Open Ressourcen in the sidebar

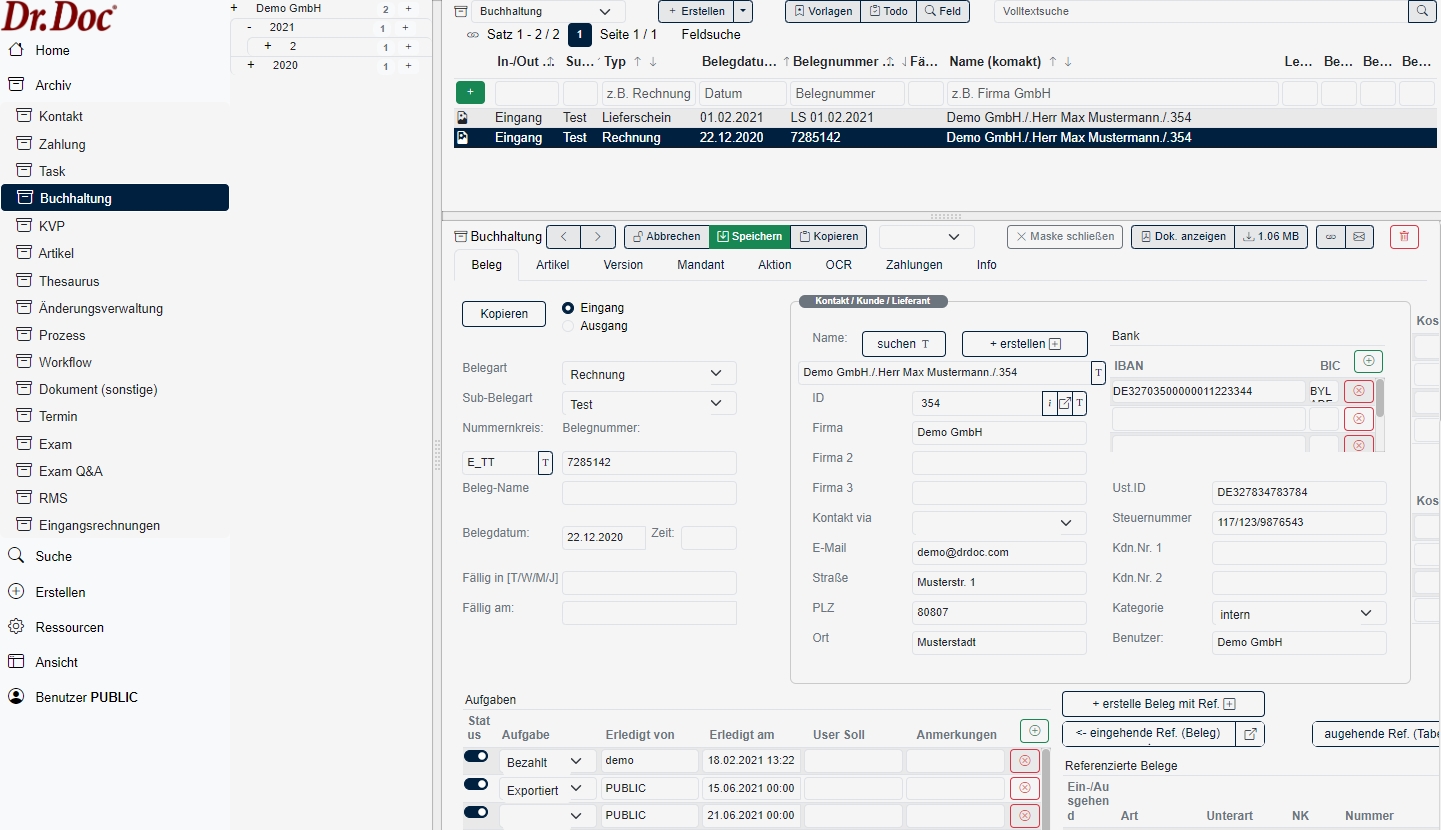tap(70, 627)
